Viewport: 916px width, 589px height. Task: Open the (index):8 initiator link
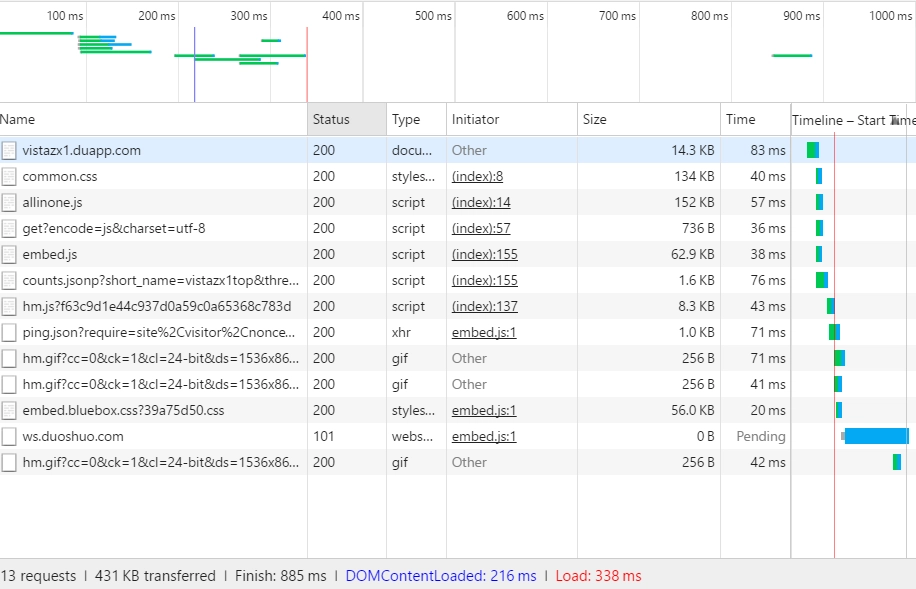pyautogui.click(x=477, y=177)
